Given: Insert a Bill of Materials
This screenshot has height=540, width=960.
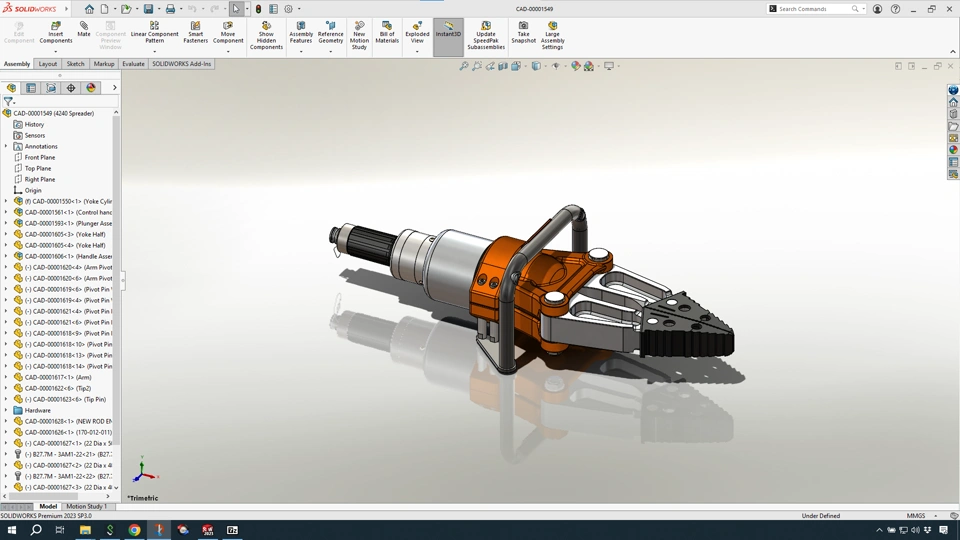Looking at the screenshot, I should click(x=387, y=32).
